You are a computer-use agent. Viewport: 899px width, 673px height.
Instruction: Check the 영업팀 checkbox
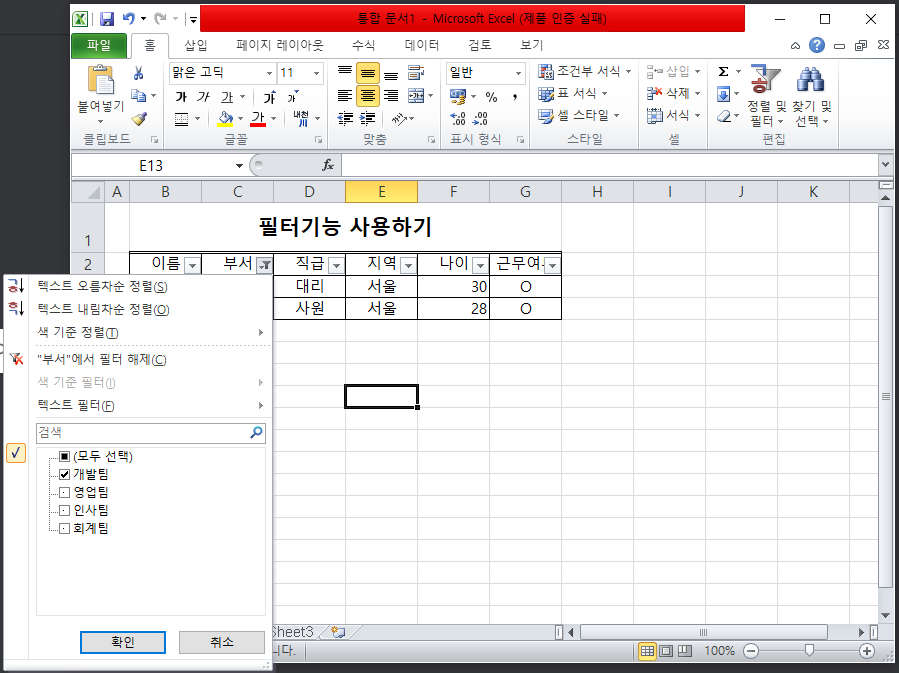point(64,492)
